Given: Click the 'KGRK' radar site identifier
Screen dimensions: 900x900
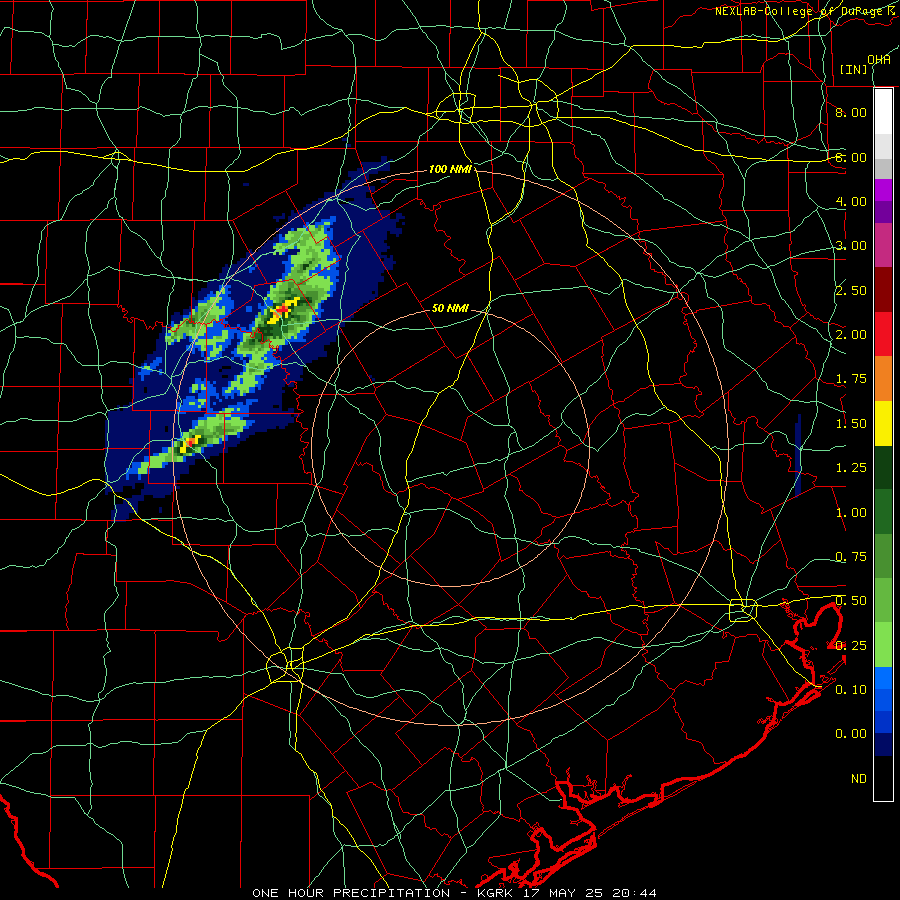Looking at the screenshot, I should point(495,893).
